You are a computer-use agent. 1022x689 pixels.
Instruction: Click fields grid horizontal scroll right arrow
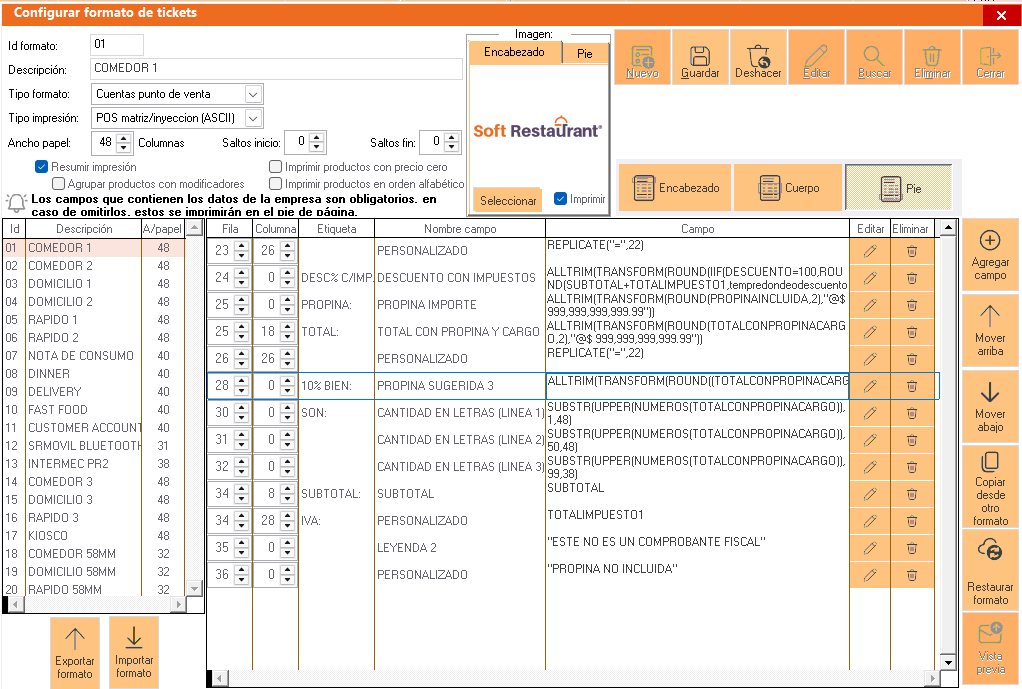point(933,679)
